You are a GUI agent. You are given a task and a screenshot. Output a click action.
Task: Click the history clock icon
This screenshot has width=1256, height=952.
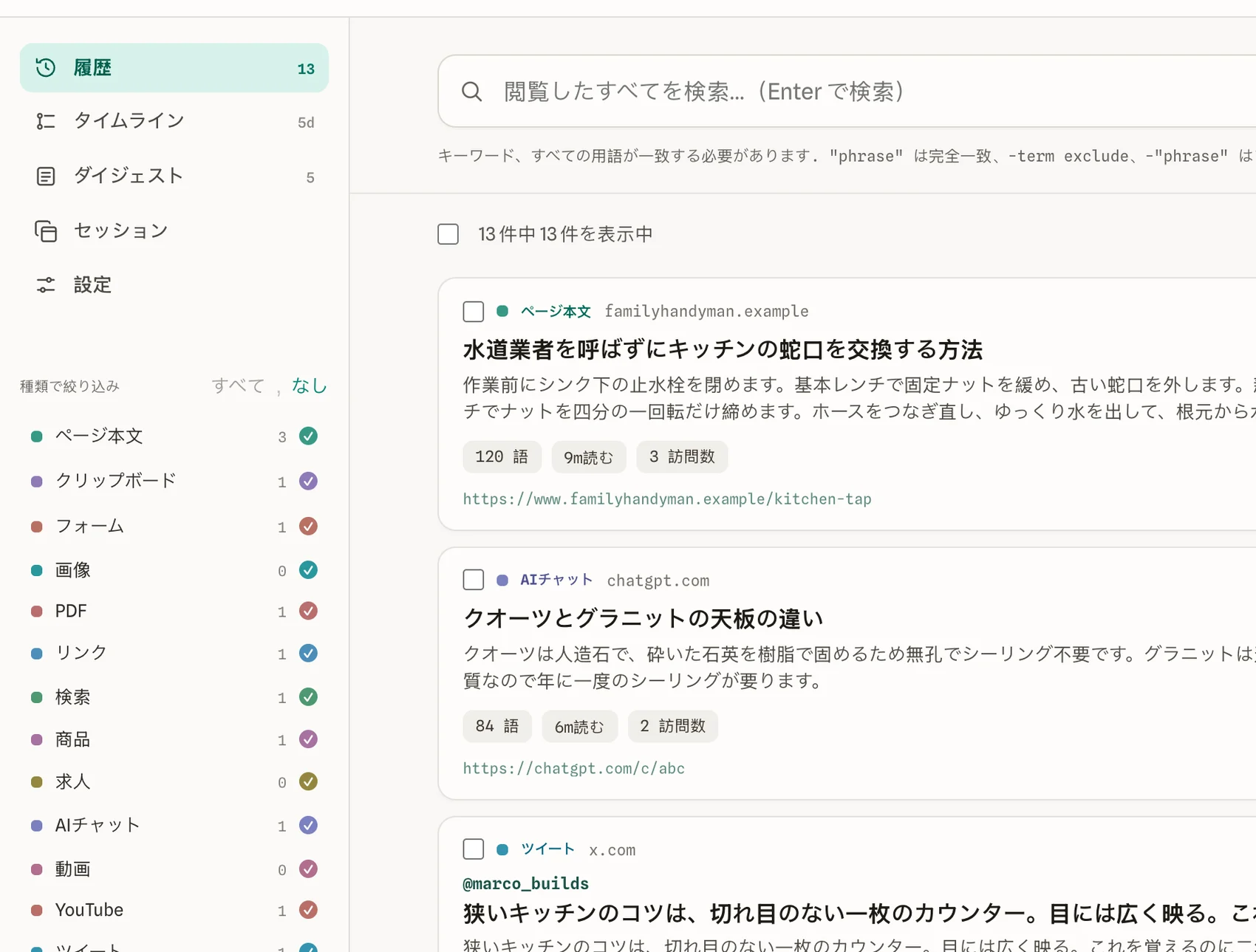[46, 68]
